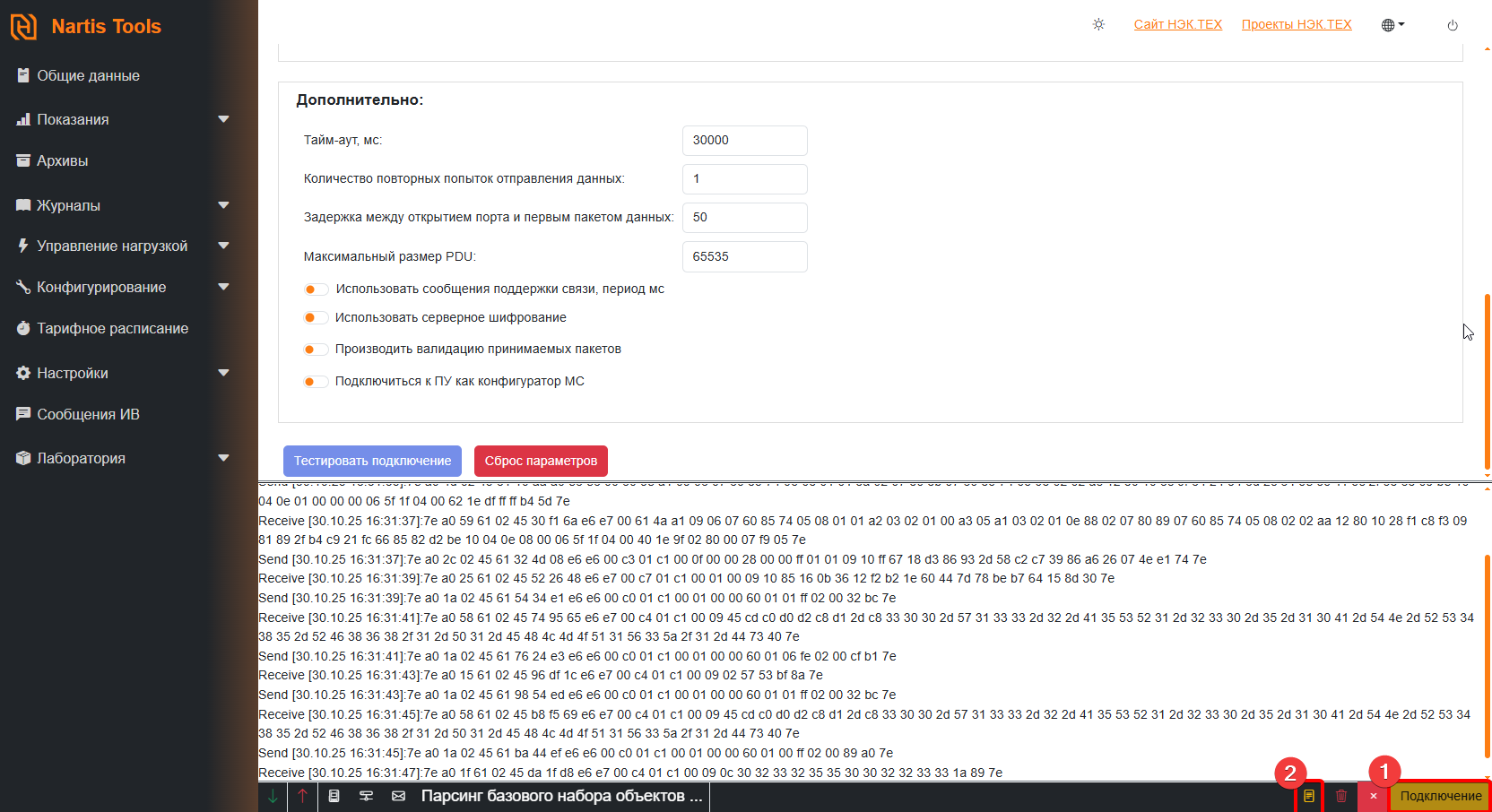1492x812 pixels.
Task: Click the power icon in the header
Action: [x=1453, y=25]
